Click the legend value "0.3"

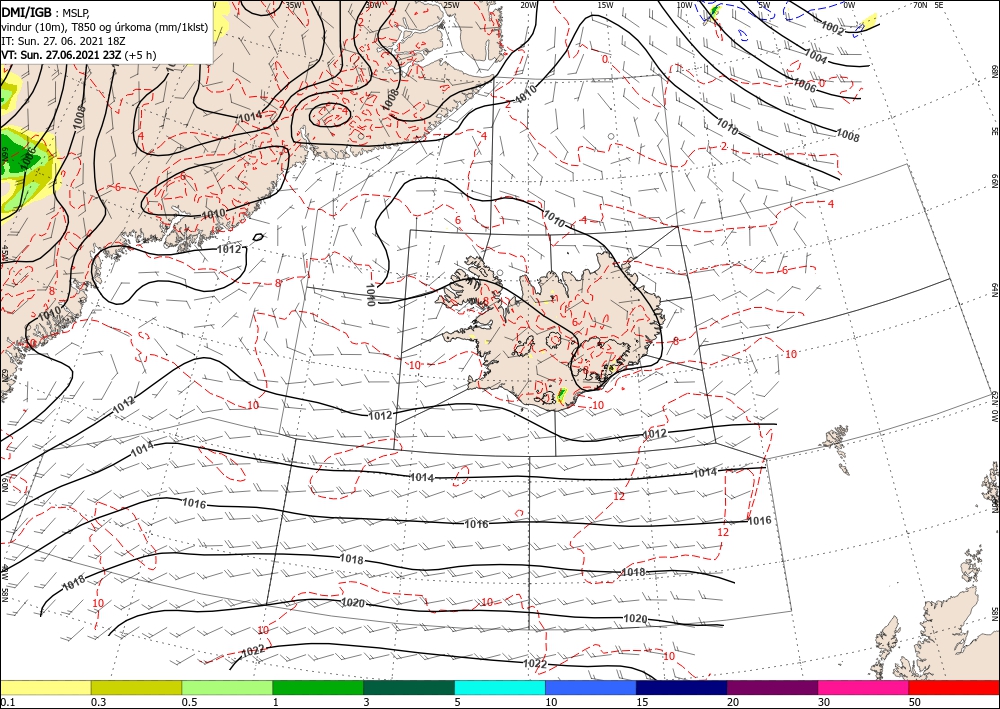pos(98,702)
